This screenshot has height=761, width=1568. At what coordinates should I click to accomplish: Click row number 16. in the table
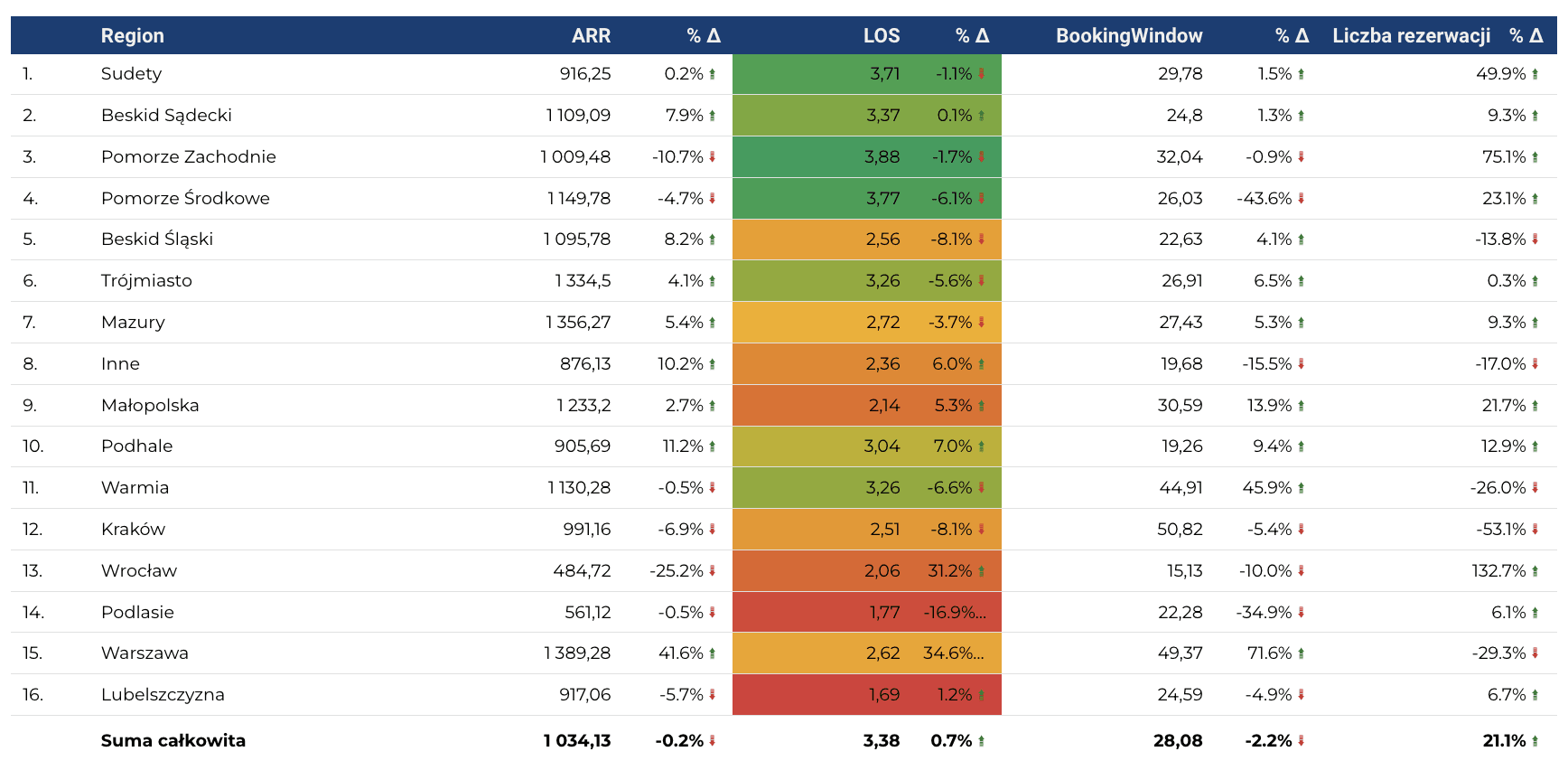(33, 695)
